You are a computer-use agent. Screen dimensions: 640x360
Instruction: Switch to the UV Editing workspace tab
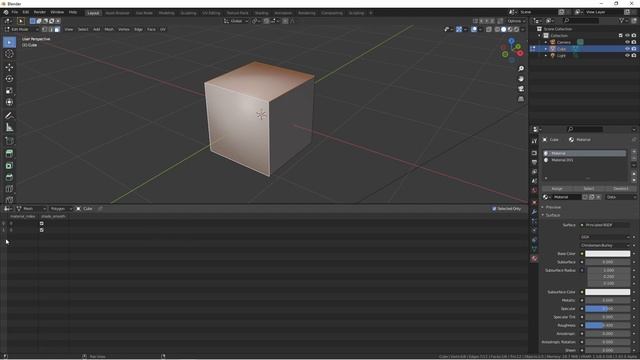pyautogui.click(x=211, y=13)
